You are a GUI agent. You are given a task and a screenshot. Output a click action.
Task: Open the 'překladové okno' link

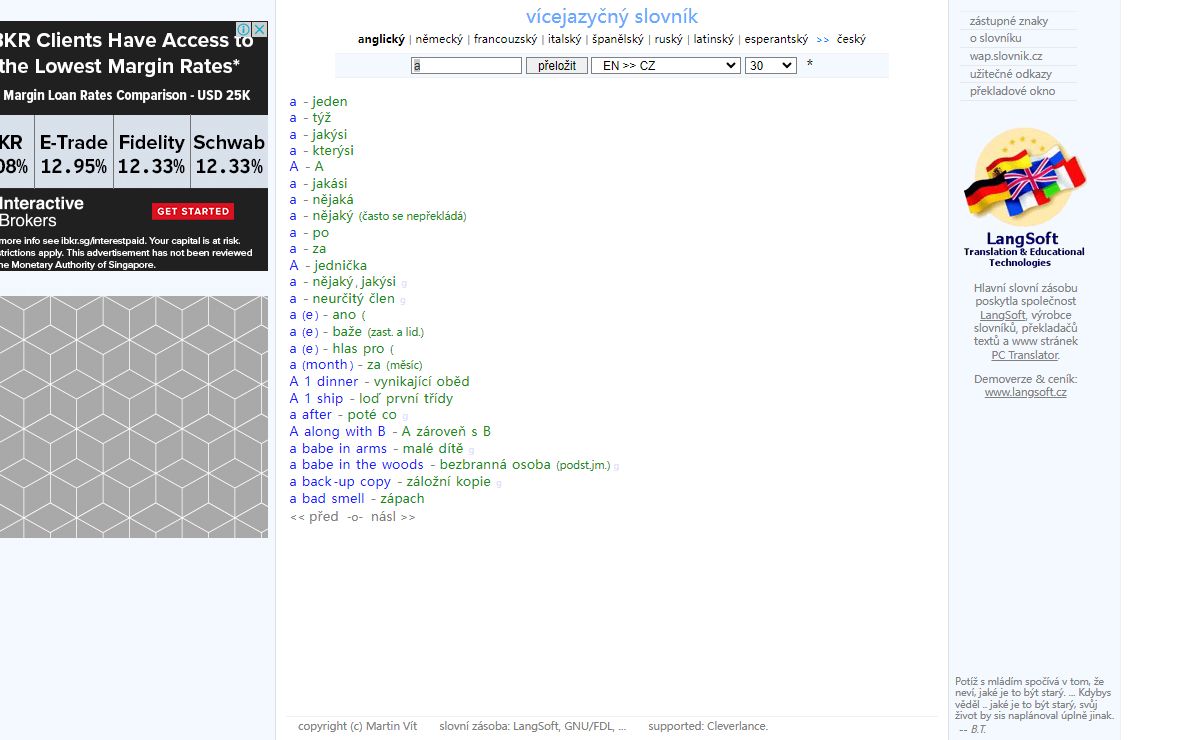click(x=1012, y=91)
